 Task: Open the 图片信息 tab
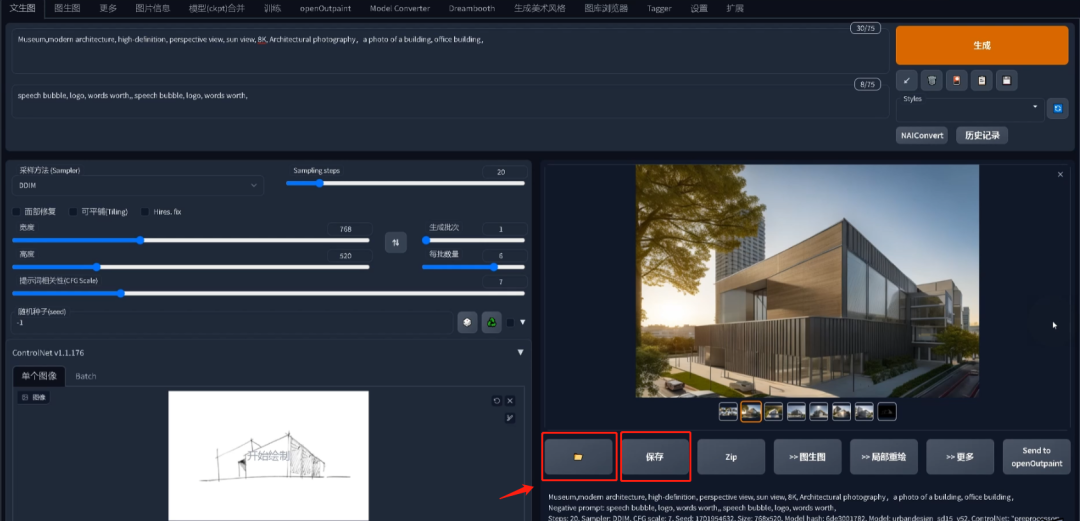pyautogui.click(x=153, y=8)
